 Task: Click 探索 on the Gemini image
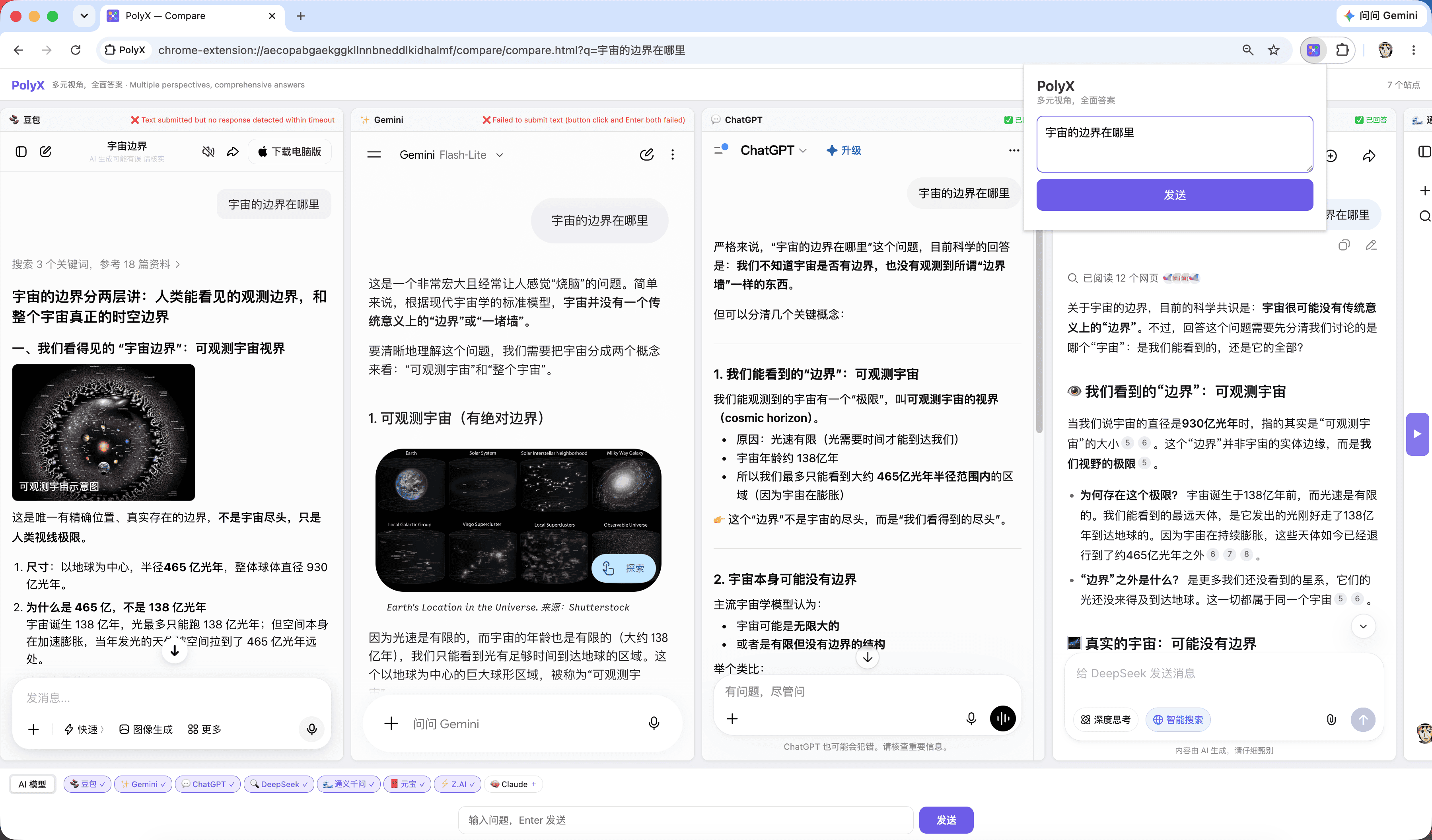click(x=623, y=568)
